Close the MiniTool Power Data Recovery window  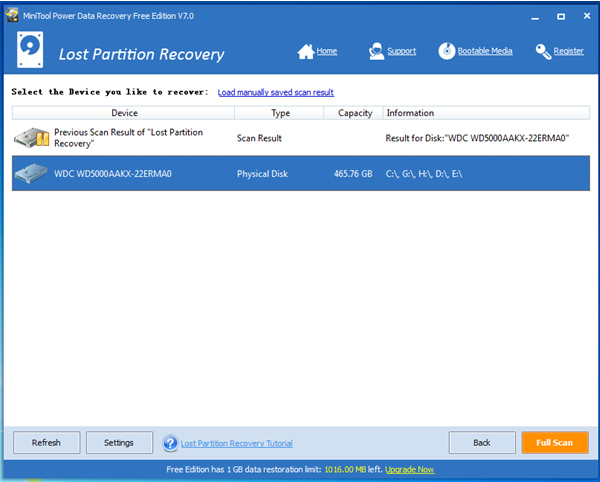tap(587, 16)
